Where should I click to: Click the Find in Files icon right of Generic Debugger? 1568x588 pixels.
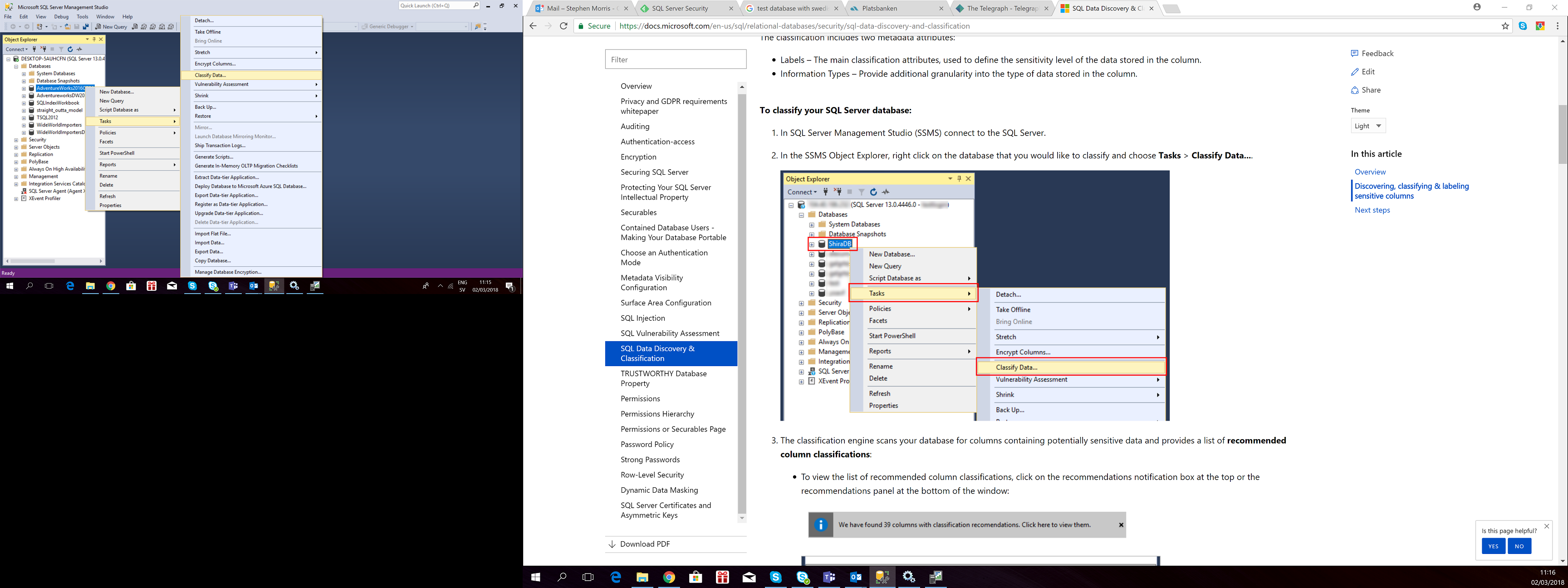click(x=478, y=26)
